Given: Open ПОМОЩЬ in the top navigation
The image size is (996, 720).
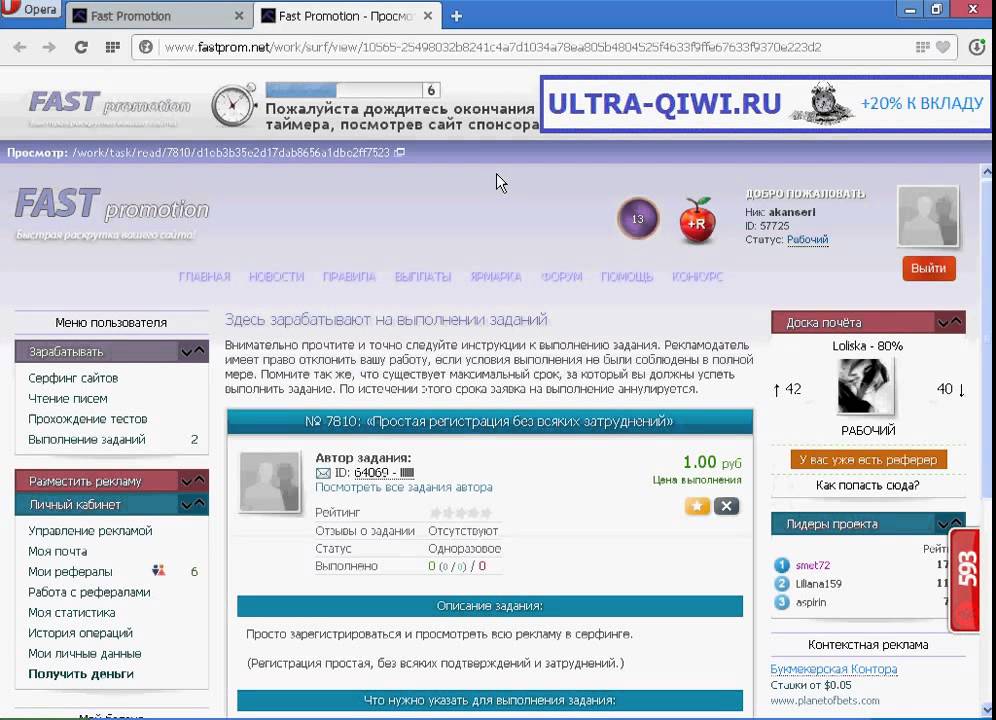Looking at the screenshot, I should point(627,276).
